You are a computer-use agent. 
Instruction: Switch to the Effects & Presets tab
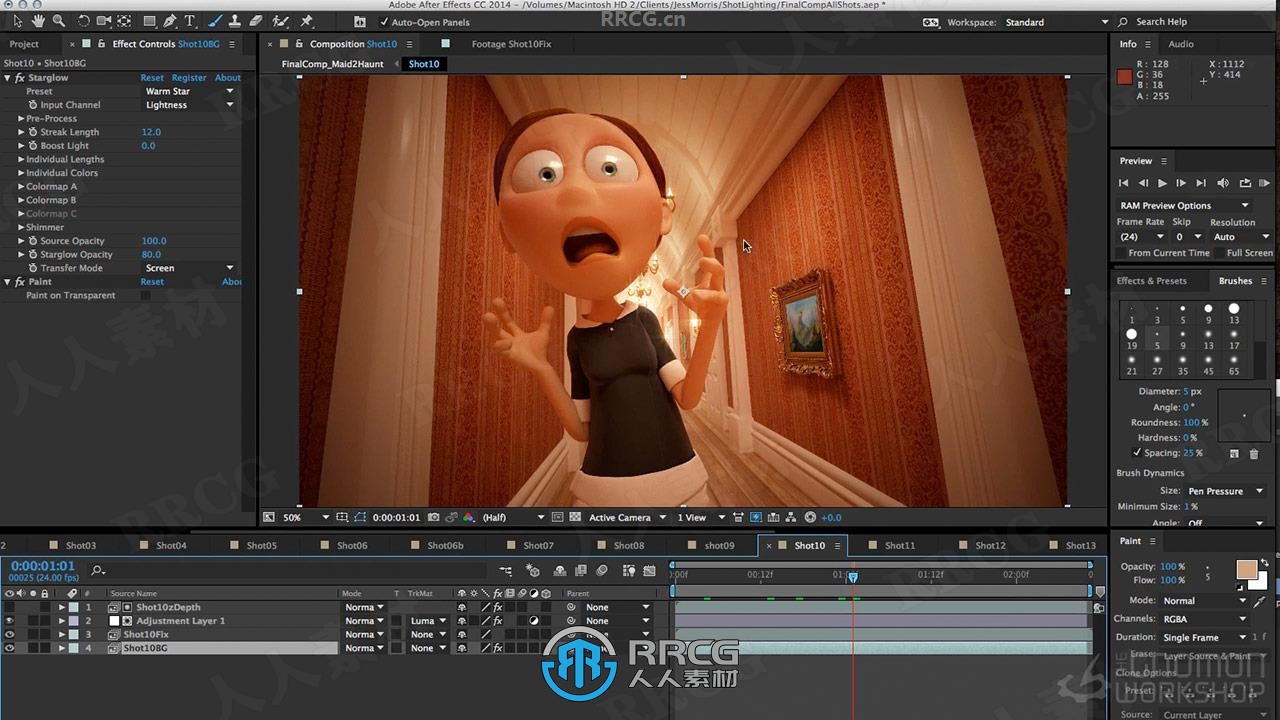pos(1151,281)
